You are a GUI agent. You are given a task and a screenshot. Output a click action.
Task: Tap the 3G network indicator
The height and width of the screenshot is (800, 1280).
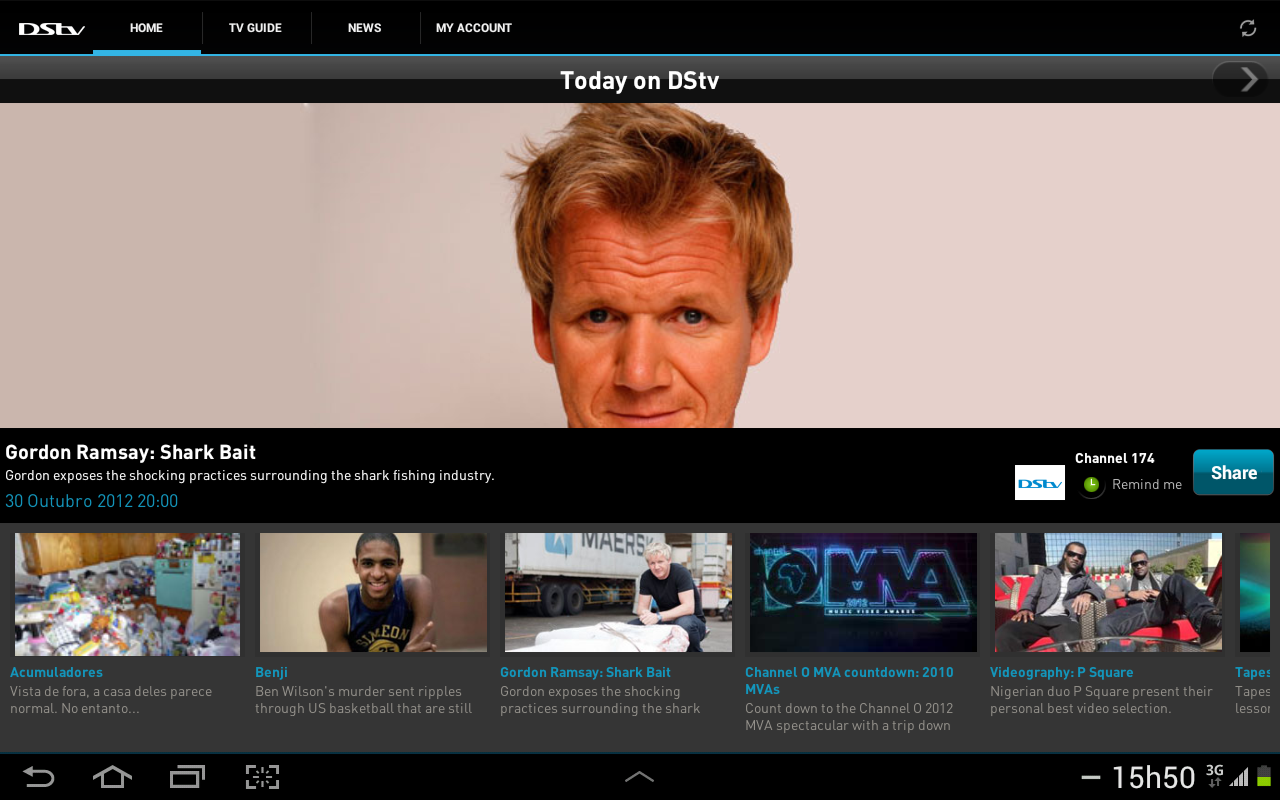[x=1214, y=776]
